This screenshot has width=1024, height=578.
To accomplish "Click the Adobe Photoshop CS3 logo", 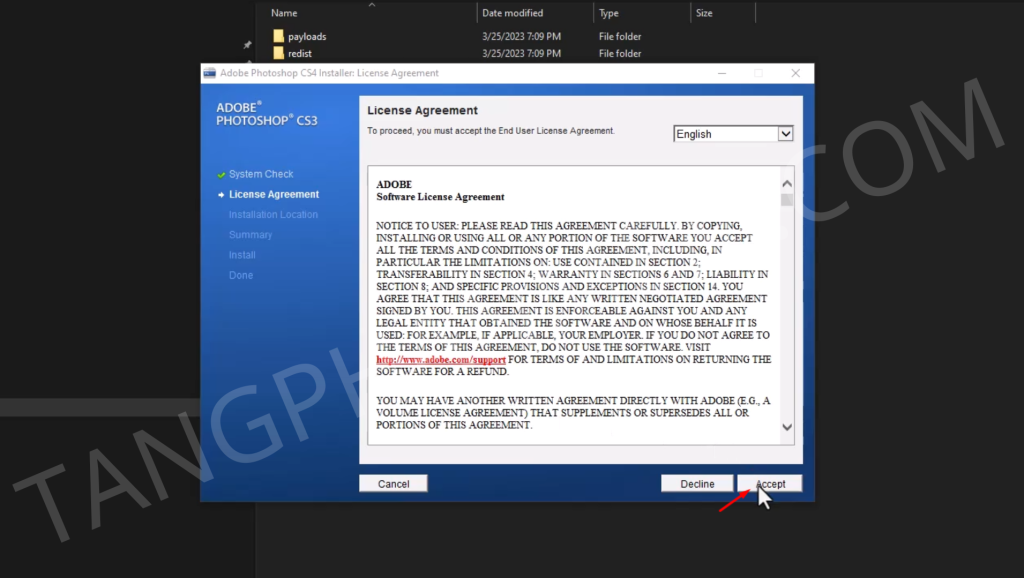I will pos(266,114).
